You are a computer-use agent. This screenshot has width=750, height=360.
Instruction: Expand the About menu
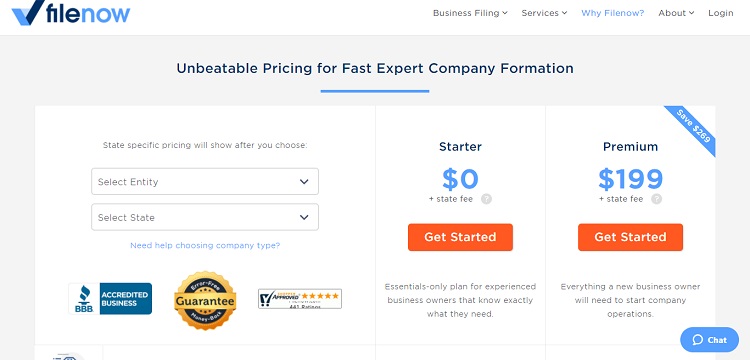pyautogui.click(x=676, y=13)
